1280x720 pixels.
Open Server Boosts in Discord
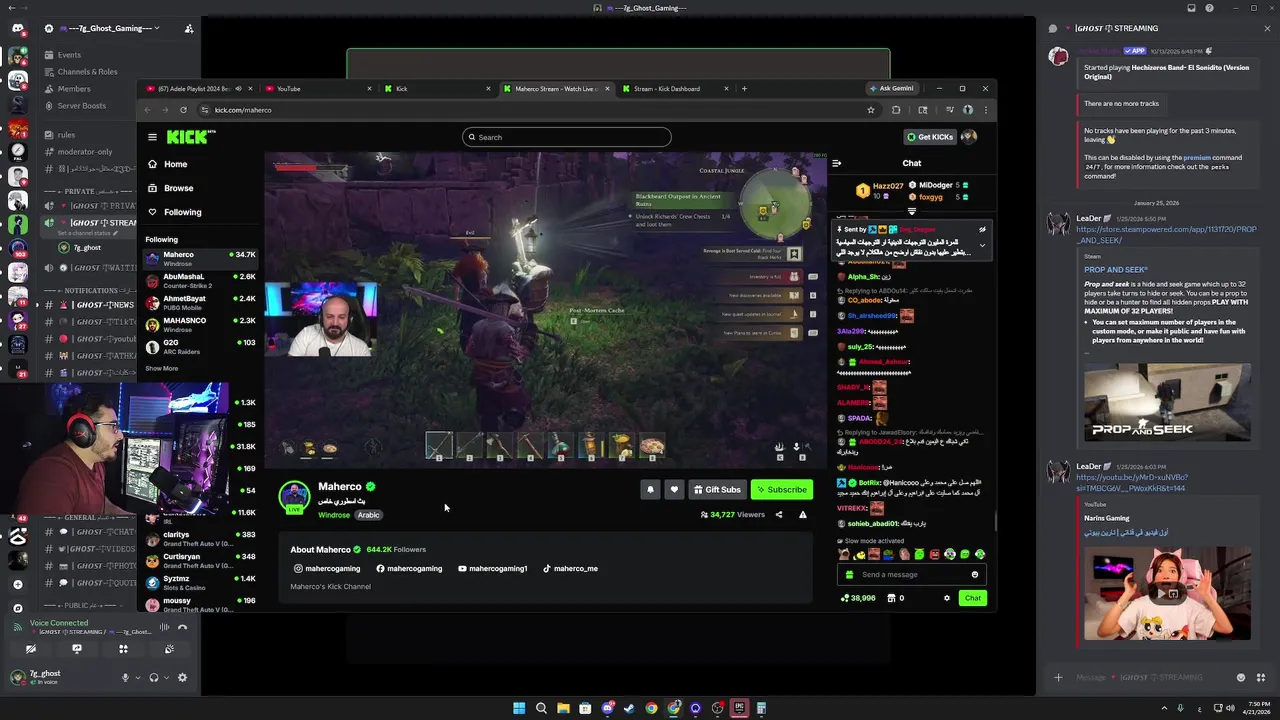pyautogui.click(x=118, y=106)
